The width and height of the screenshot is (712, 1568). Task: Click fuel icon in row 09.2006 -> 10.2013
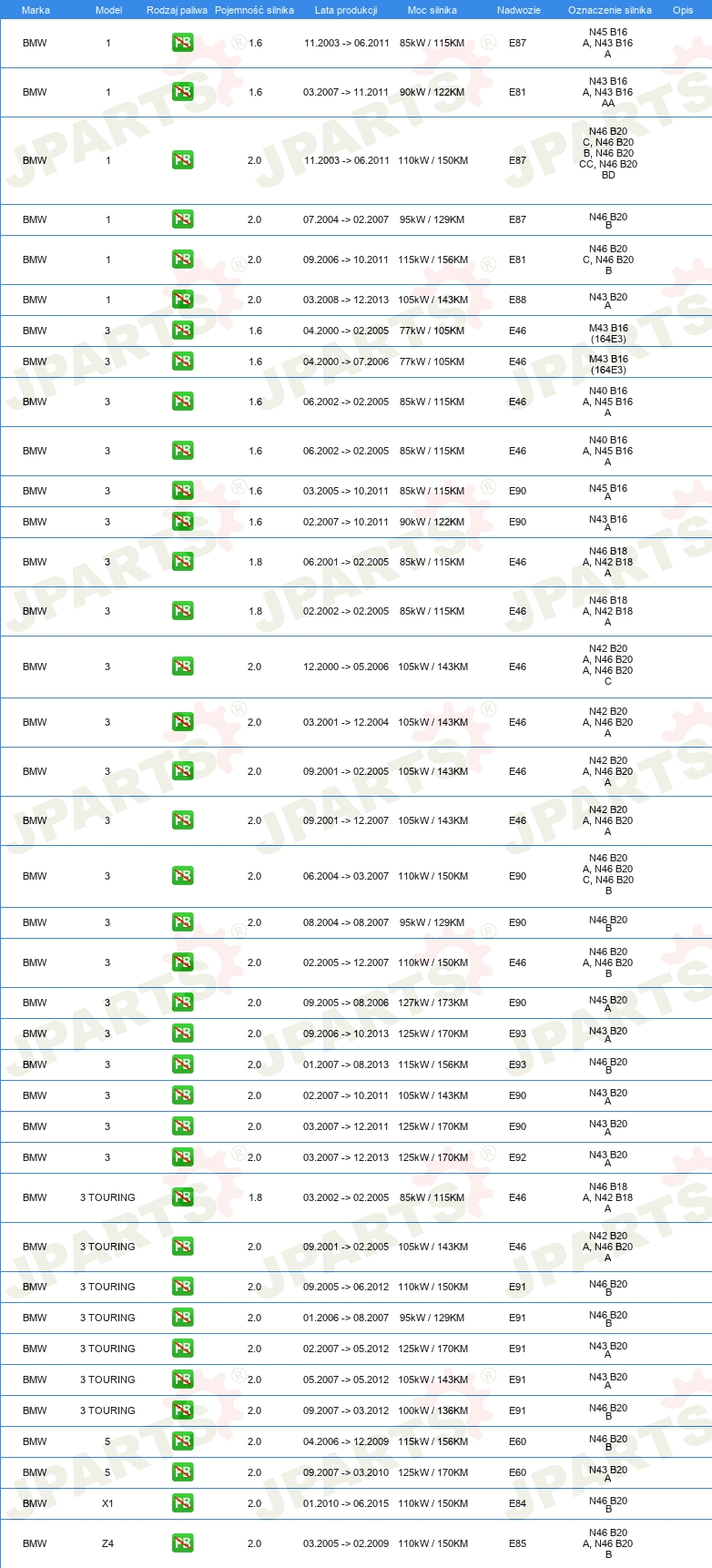182,1033
